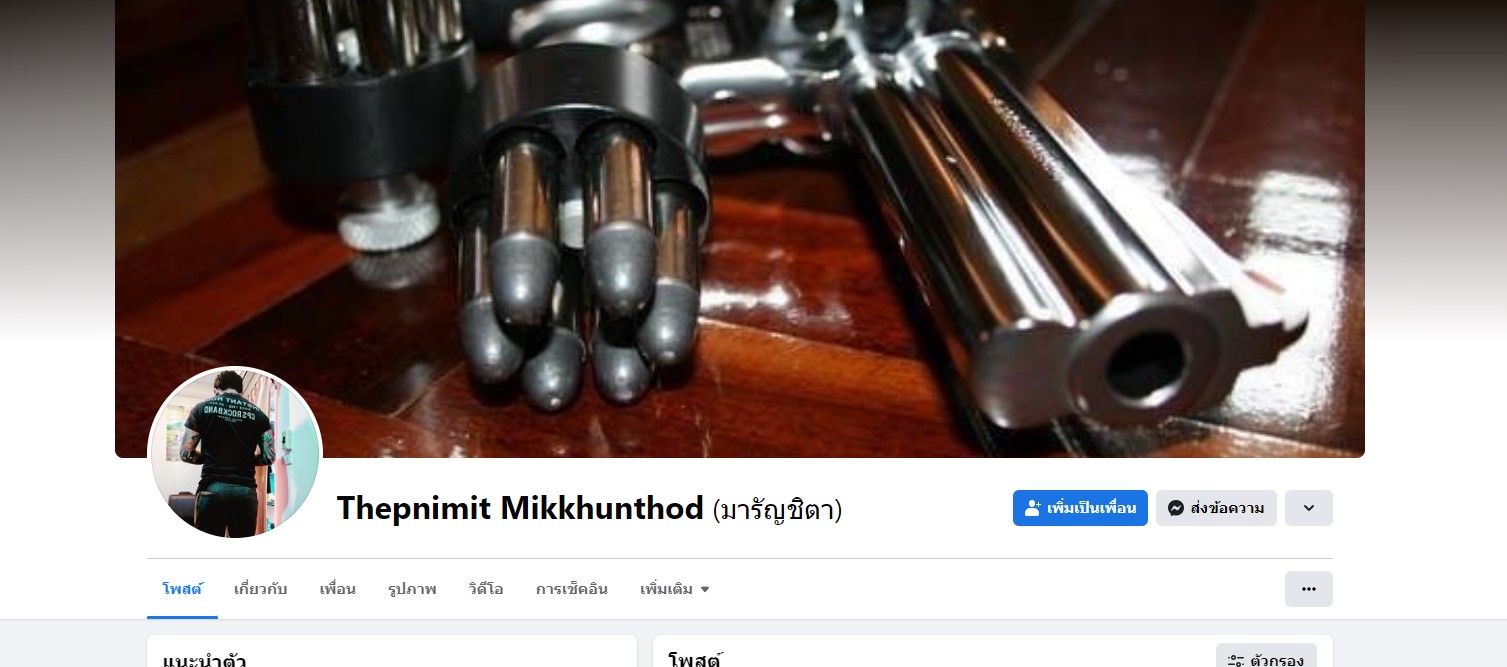The width and height of the screenshot is (1507, 667).
Task: Click the small arrow next to เพิ่มเติม
Action: pos(704,590)
